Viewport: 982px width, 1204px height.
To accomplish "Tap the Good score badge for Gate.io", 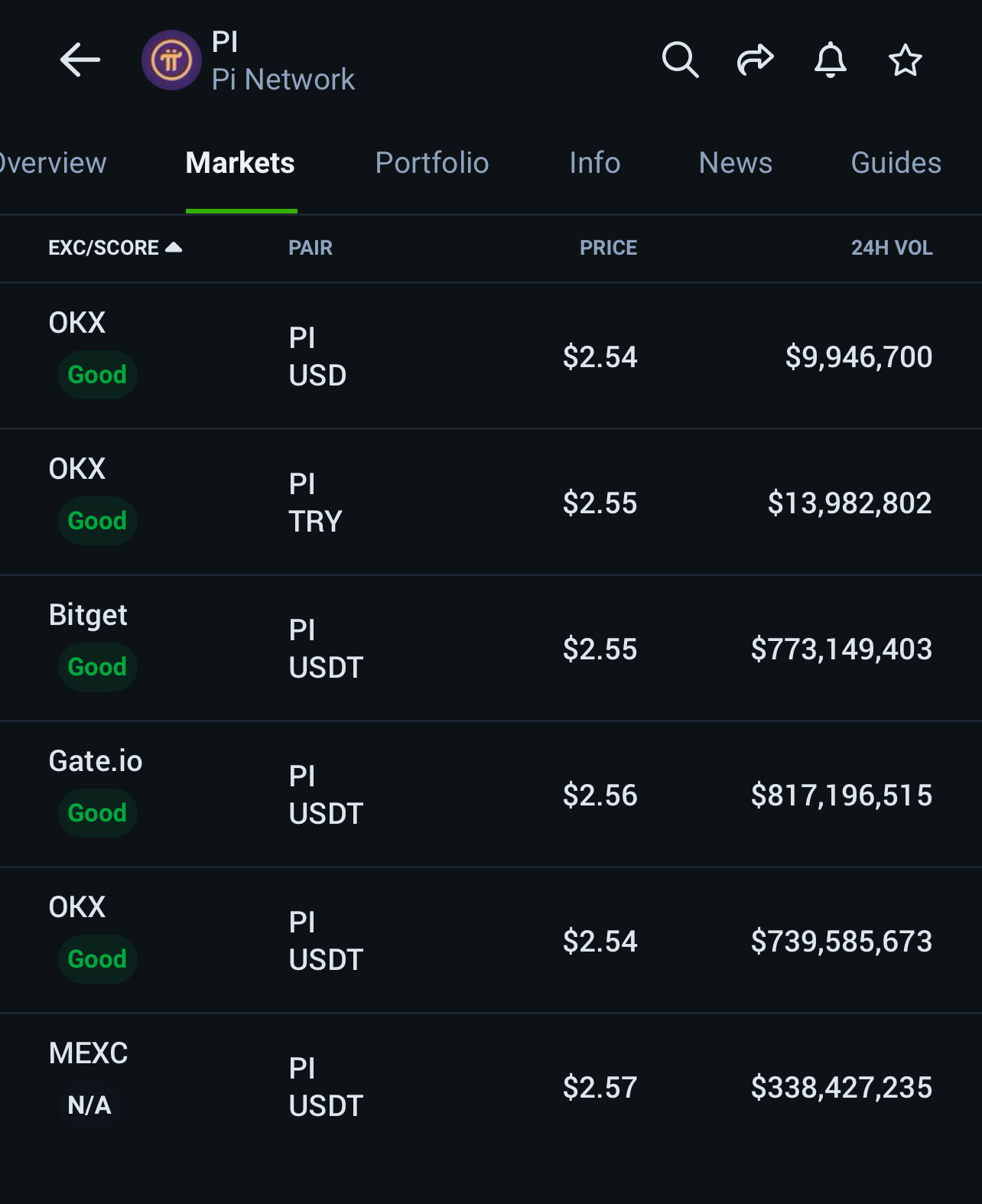I will [97, 813].
